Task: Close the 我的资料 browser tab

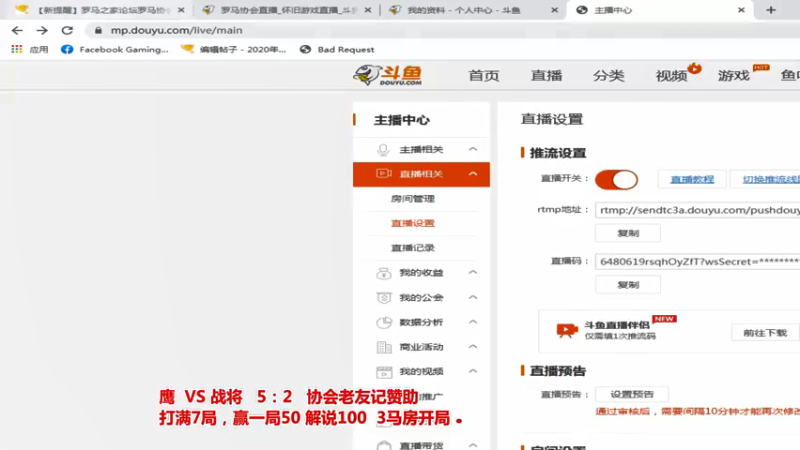Action: pos(555,10)
